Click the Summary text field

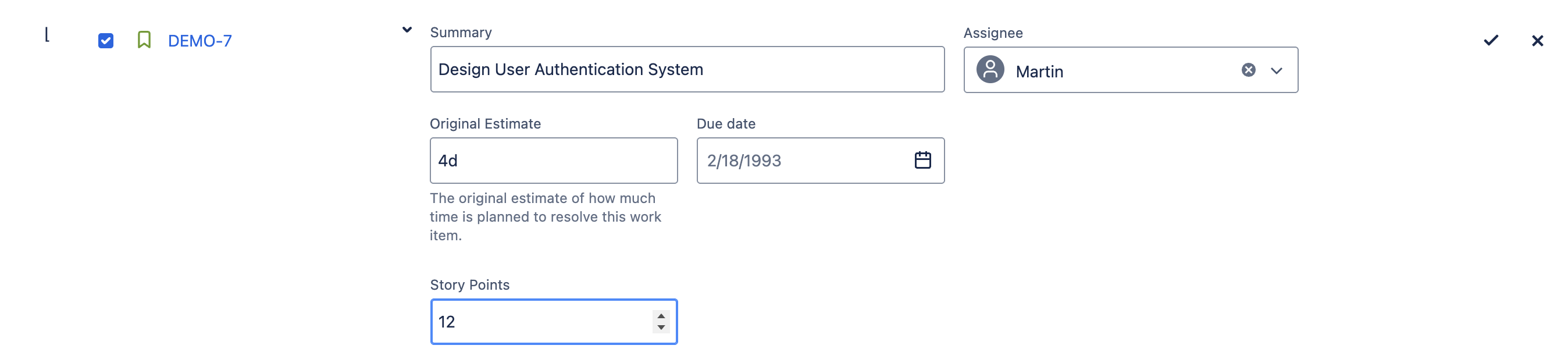click(687, 69)
